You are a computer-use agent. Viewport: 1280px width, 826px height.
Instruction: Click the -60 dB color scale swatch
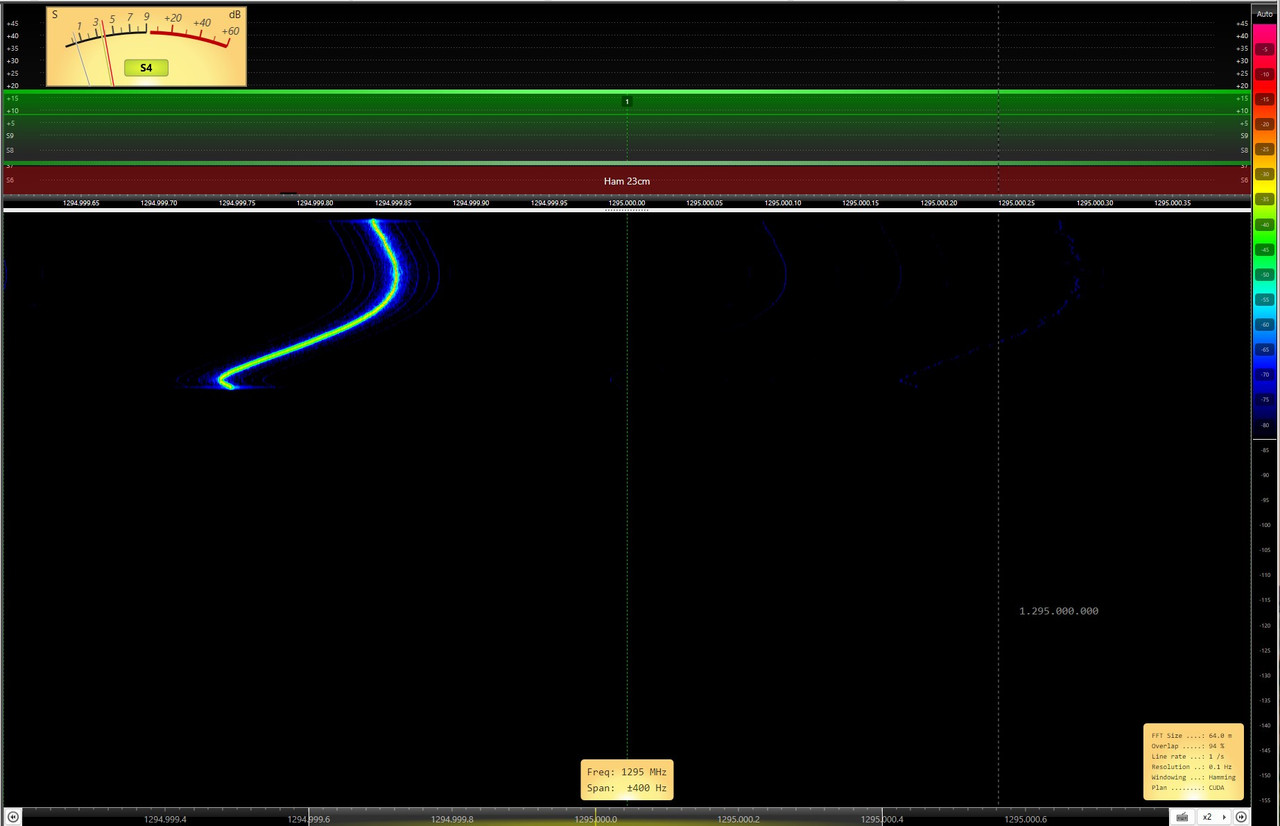click(x=1265, y=325)
